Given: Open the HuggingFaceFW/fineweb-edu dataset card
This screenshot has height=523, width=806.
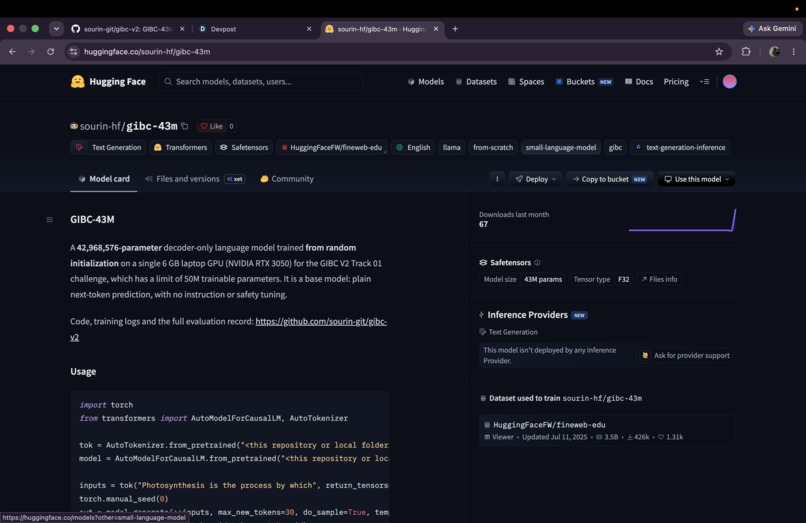Looking at the screenshot, I should click(607, 430).
